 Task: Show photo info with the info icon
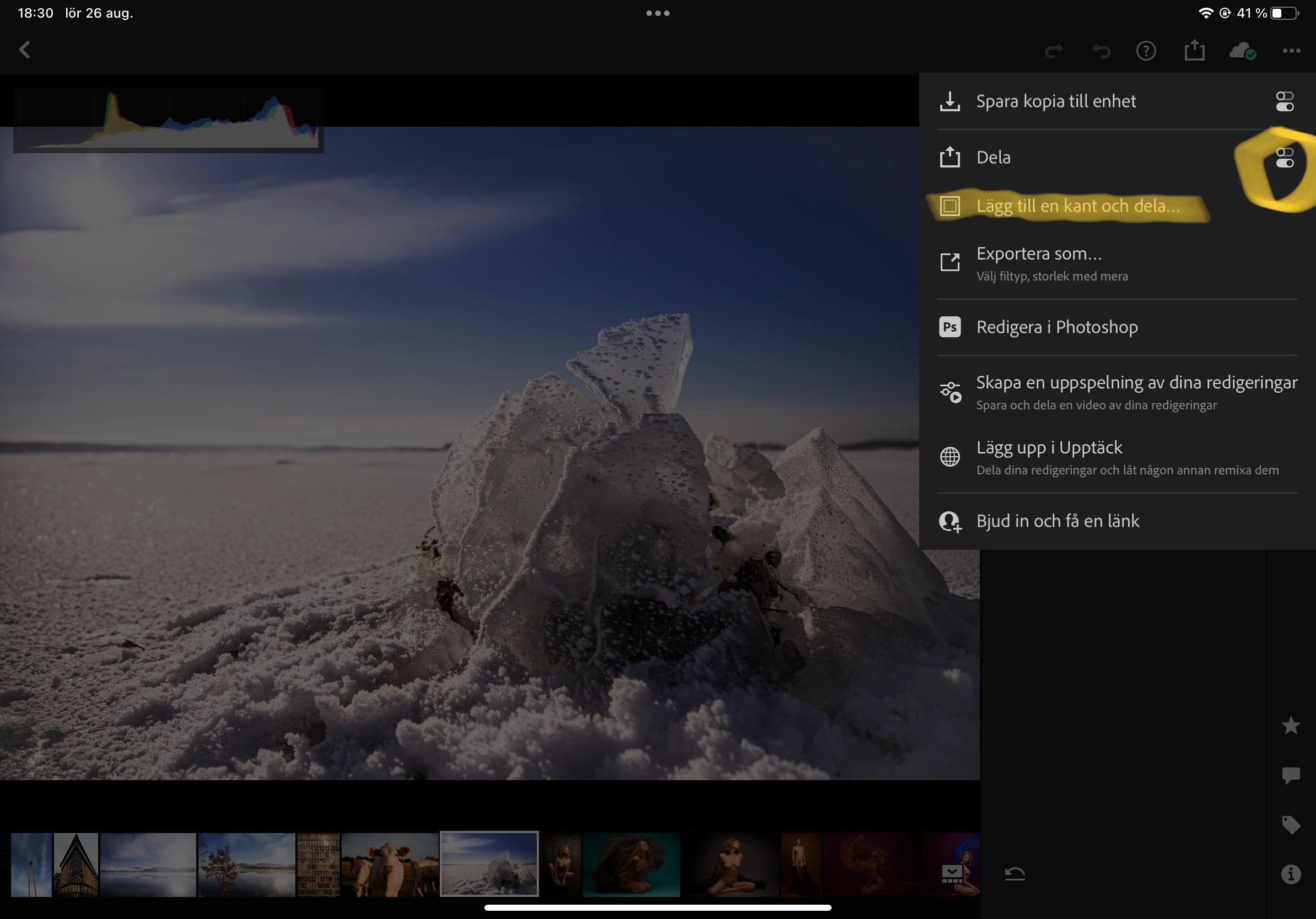1291,874
